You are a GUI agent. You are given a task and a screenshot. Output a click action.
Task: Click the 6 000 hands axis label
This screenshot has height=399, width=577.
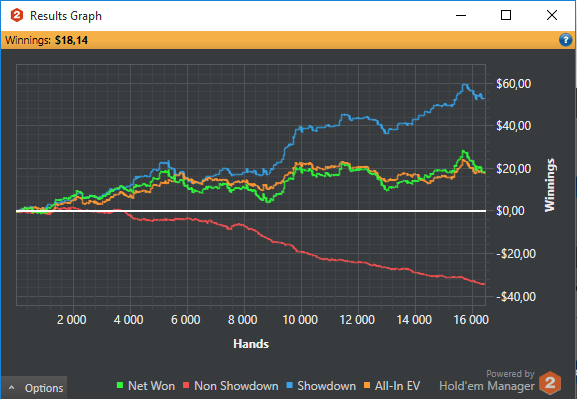pos(185,319)
